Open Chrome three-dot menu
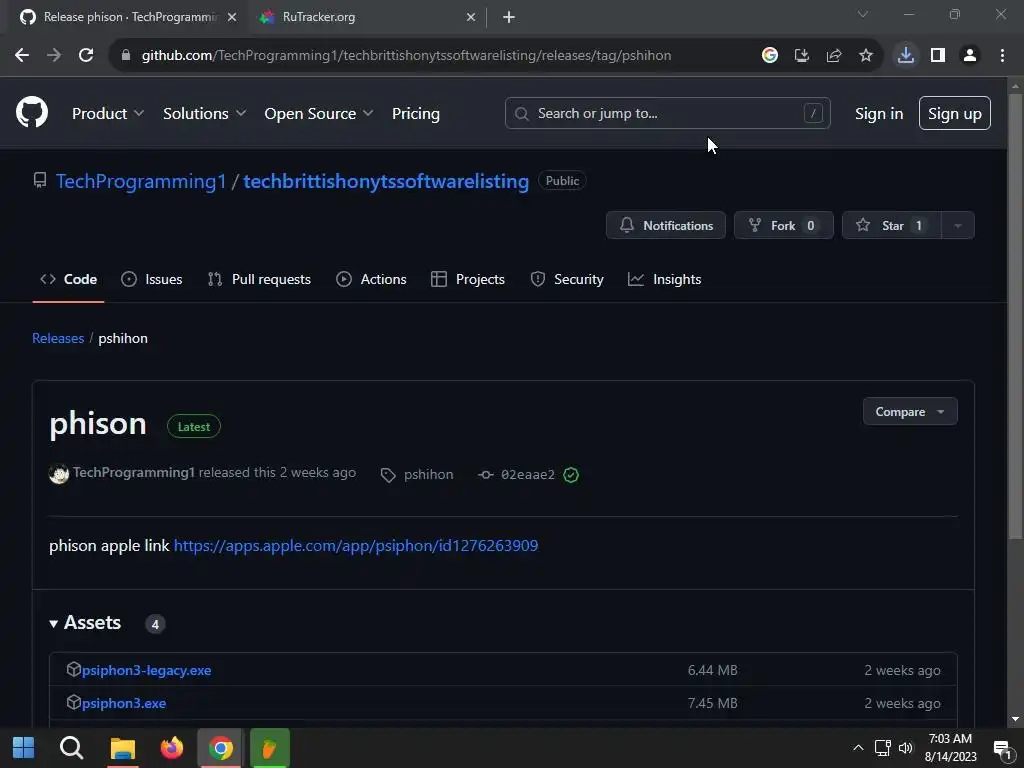Screen dimensions: 1024x768 coord(1002,56)
